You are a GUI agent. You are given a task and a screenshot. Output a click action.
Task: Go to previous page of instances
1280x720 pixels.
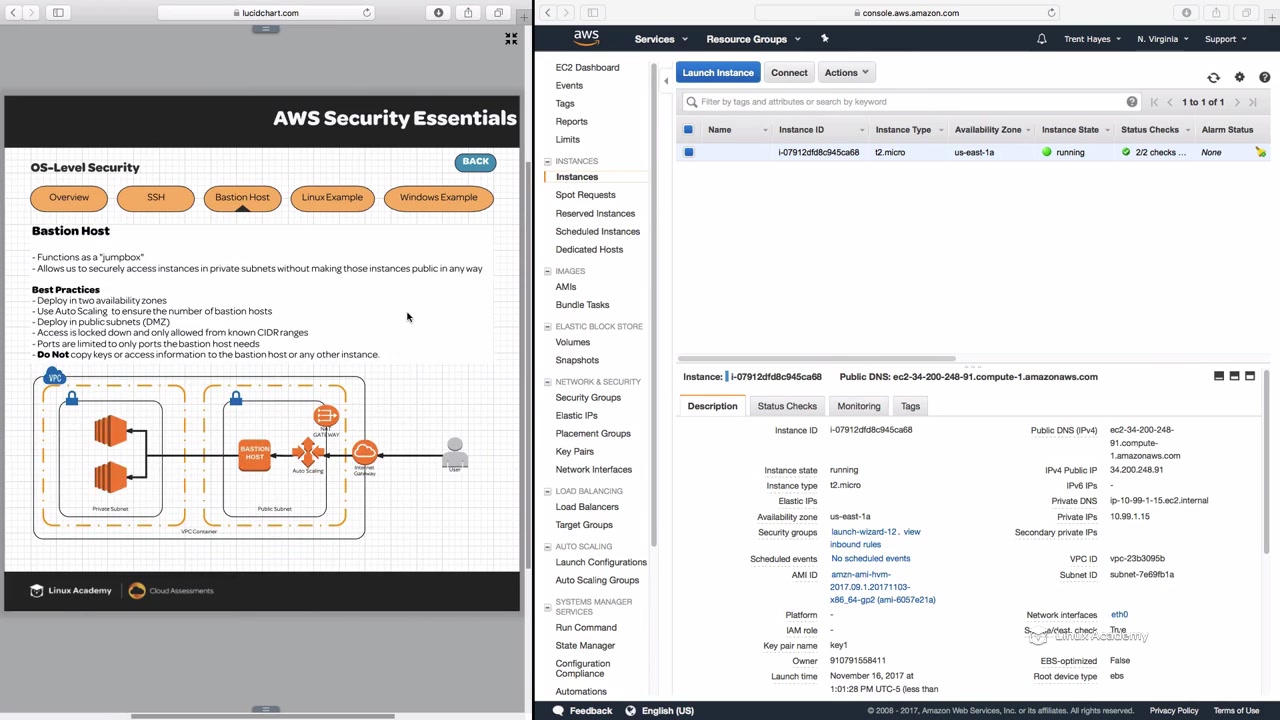click(x=1170, y=102)
